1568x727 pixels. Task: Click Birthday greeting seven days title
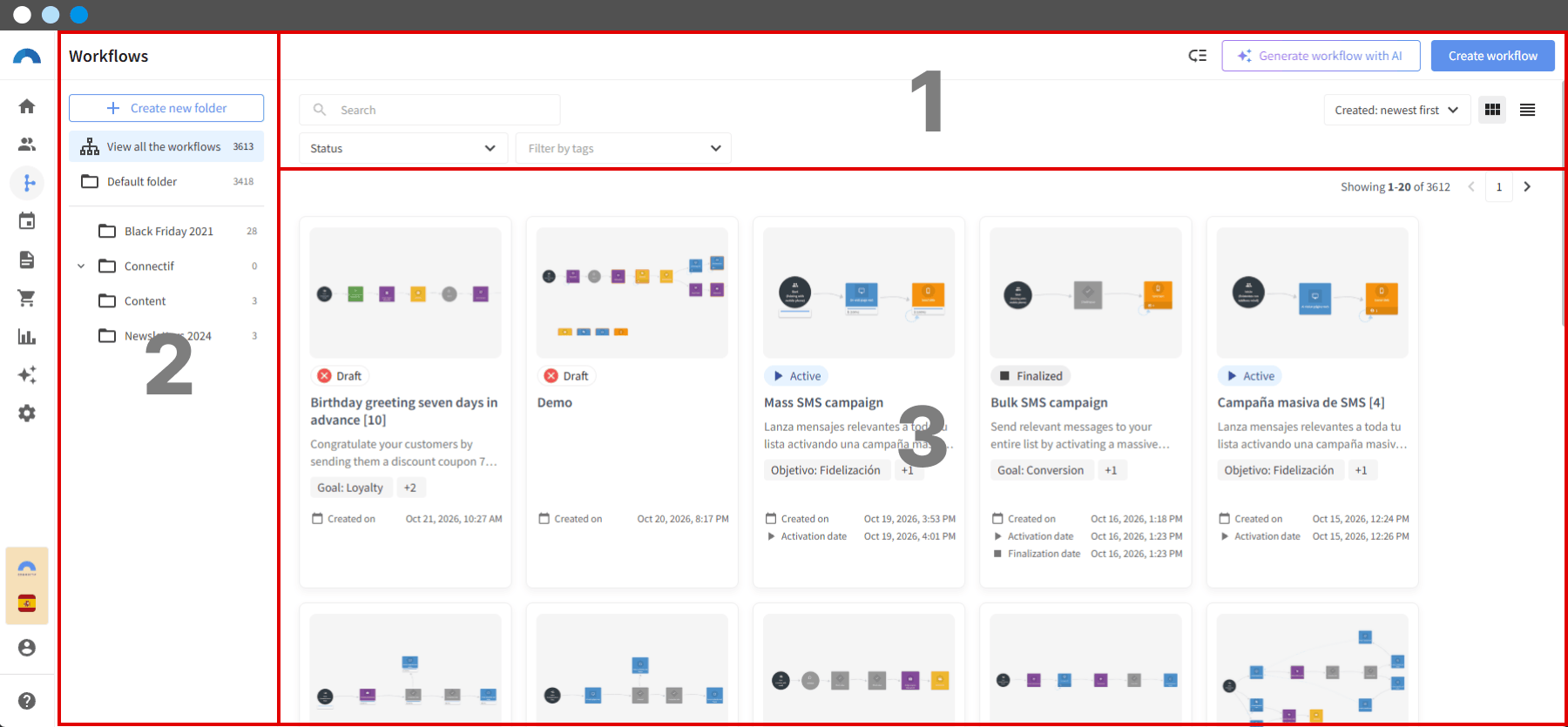click(x=404, y=411)
